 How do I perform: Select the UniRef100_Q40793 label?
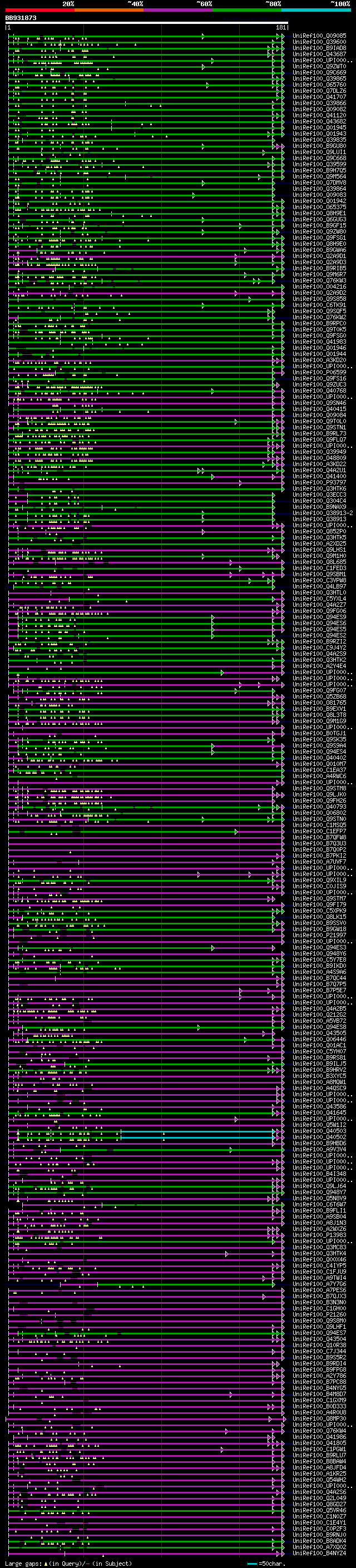click(x=319, y=807)
